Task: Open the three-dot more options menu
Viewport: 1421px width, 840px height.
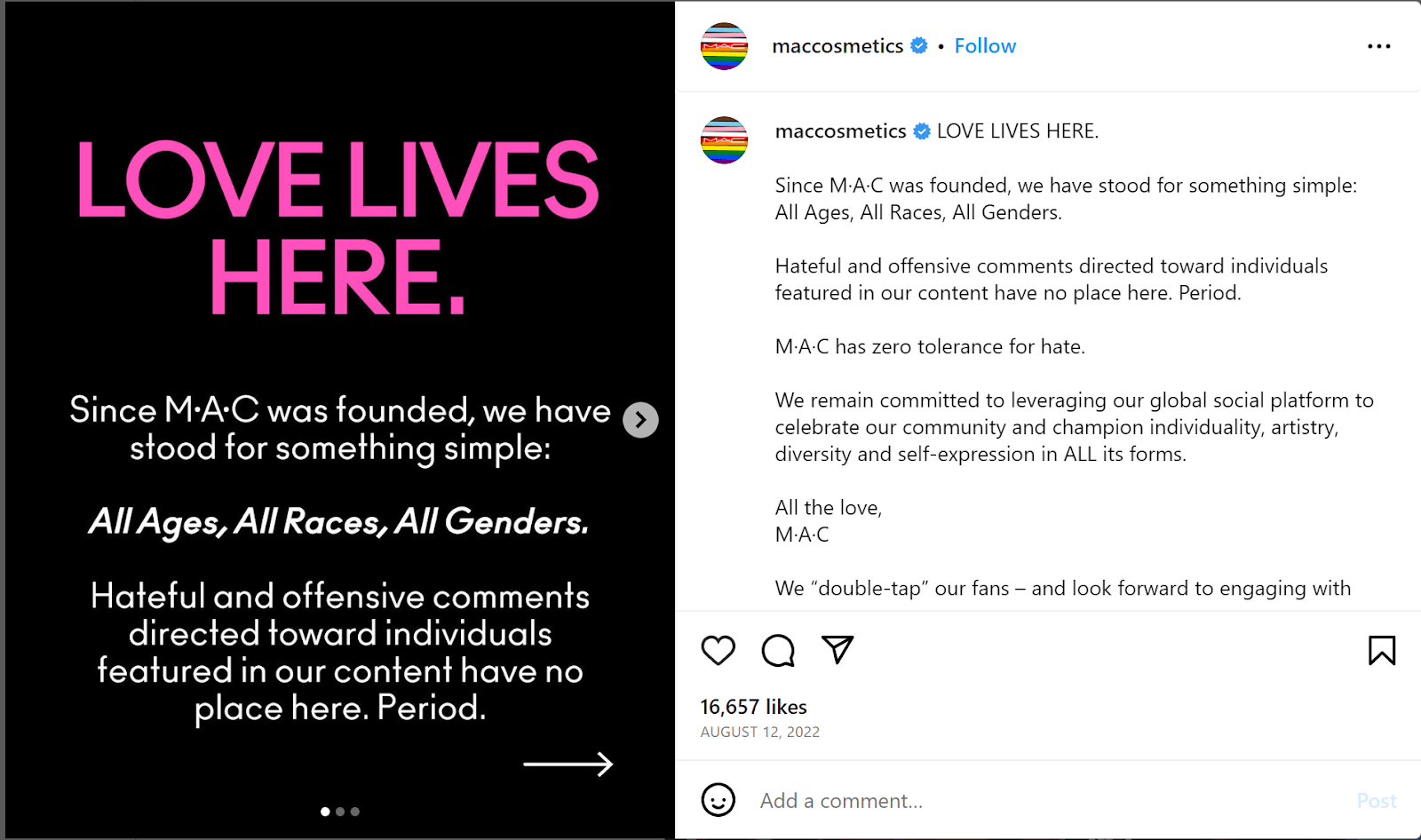Action: pos(1378,46)
